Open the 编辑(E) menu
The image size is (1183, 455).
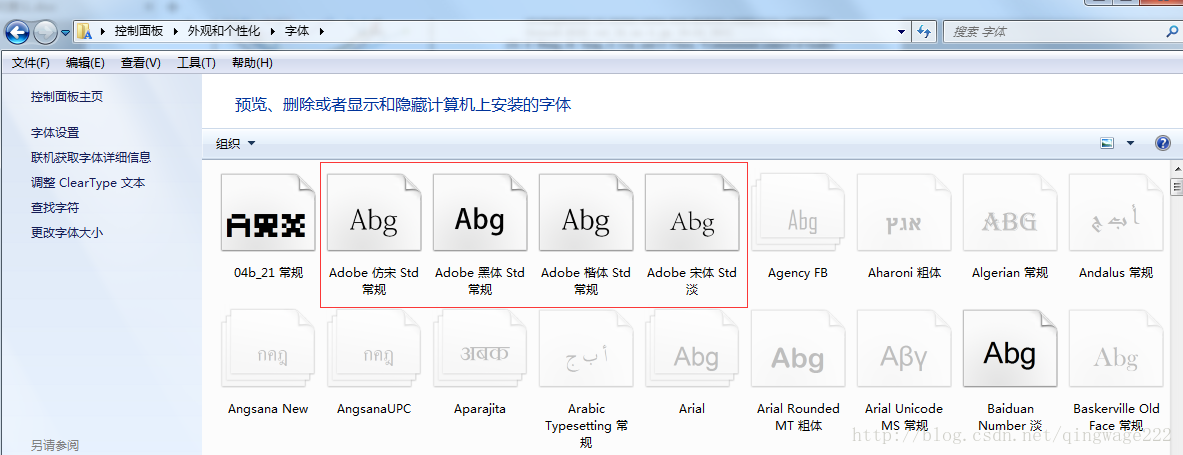[x=85, y=63]
